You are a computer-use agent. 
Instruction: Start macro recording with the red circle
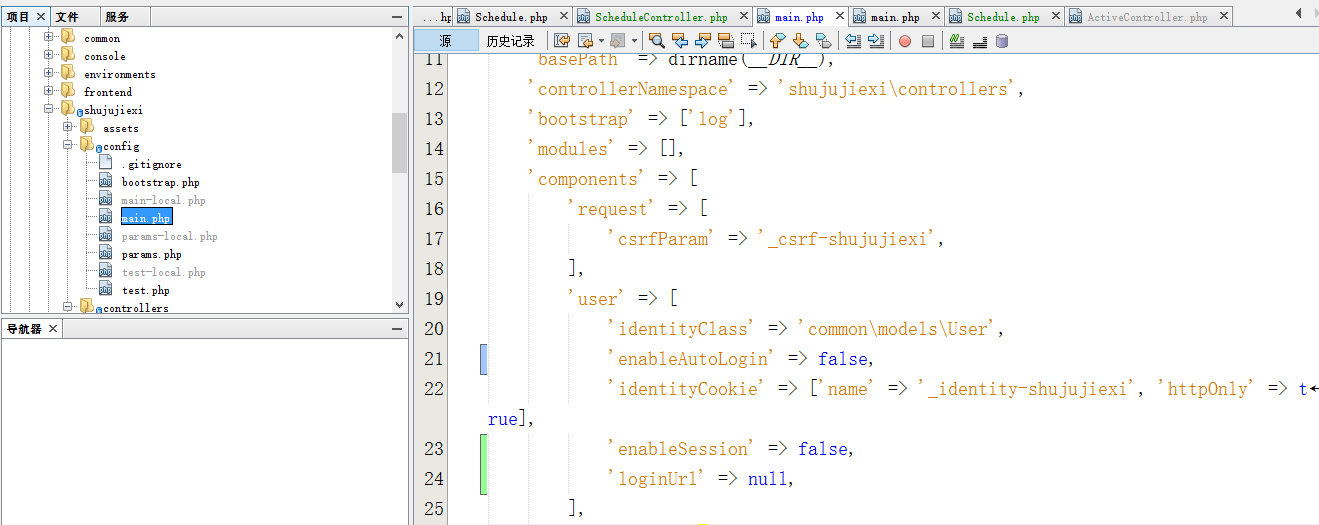point(904,41)
